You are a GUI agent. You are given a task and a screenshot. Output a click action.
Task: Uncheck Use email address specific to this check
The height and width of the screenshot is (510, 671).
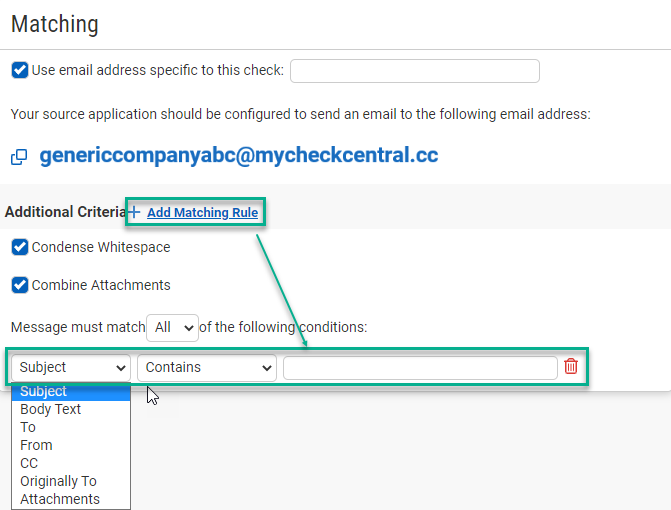[20, 70]
